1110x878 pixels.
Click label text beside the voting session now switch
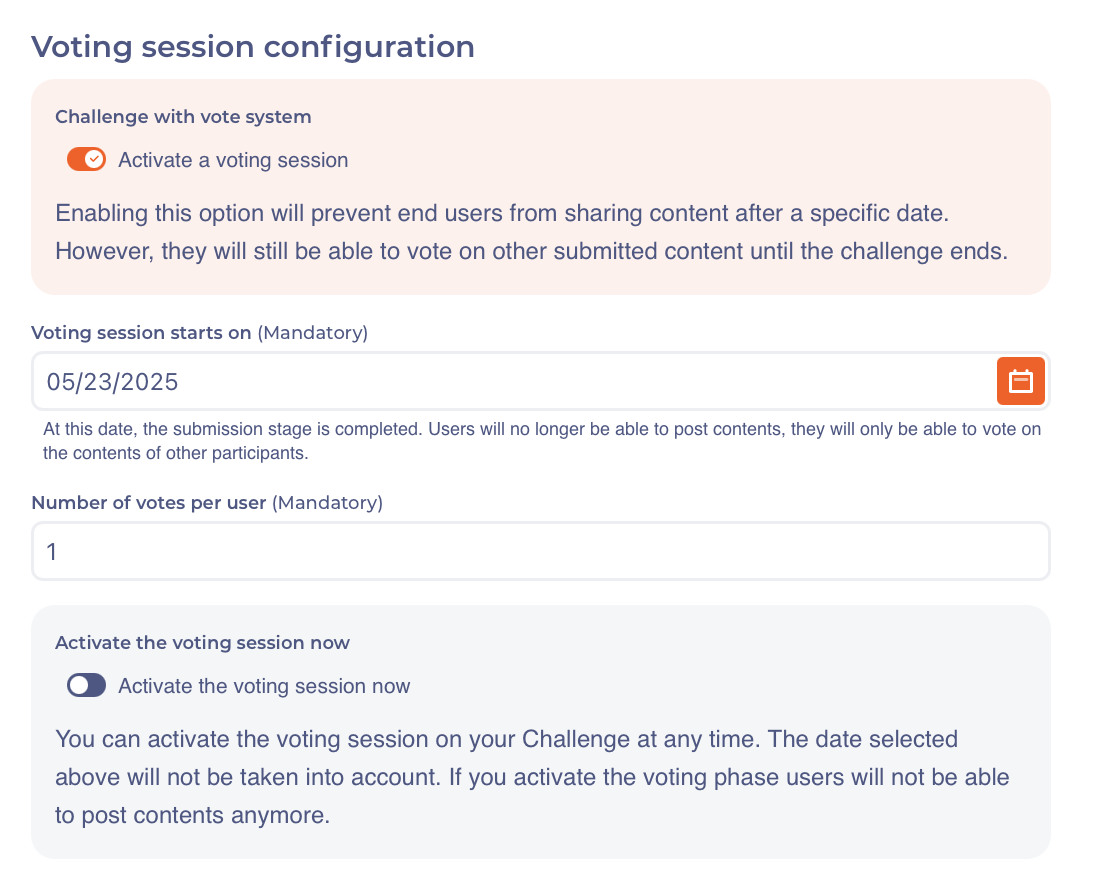point(264,686)
